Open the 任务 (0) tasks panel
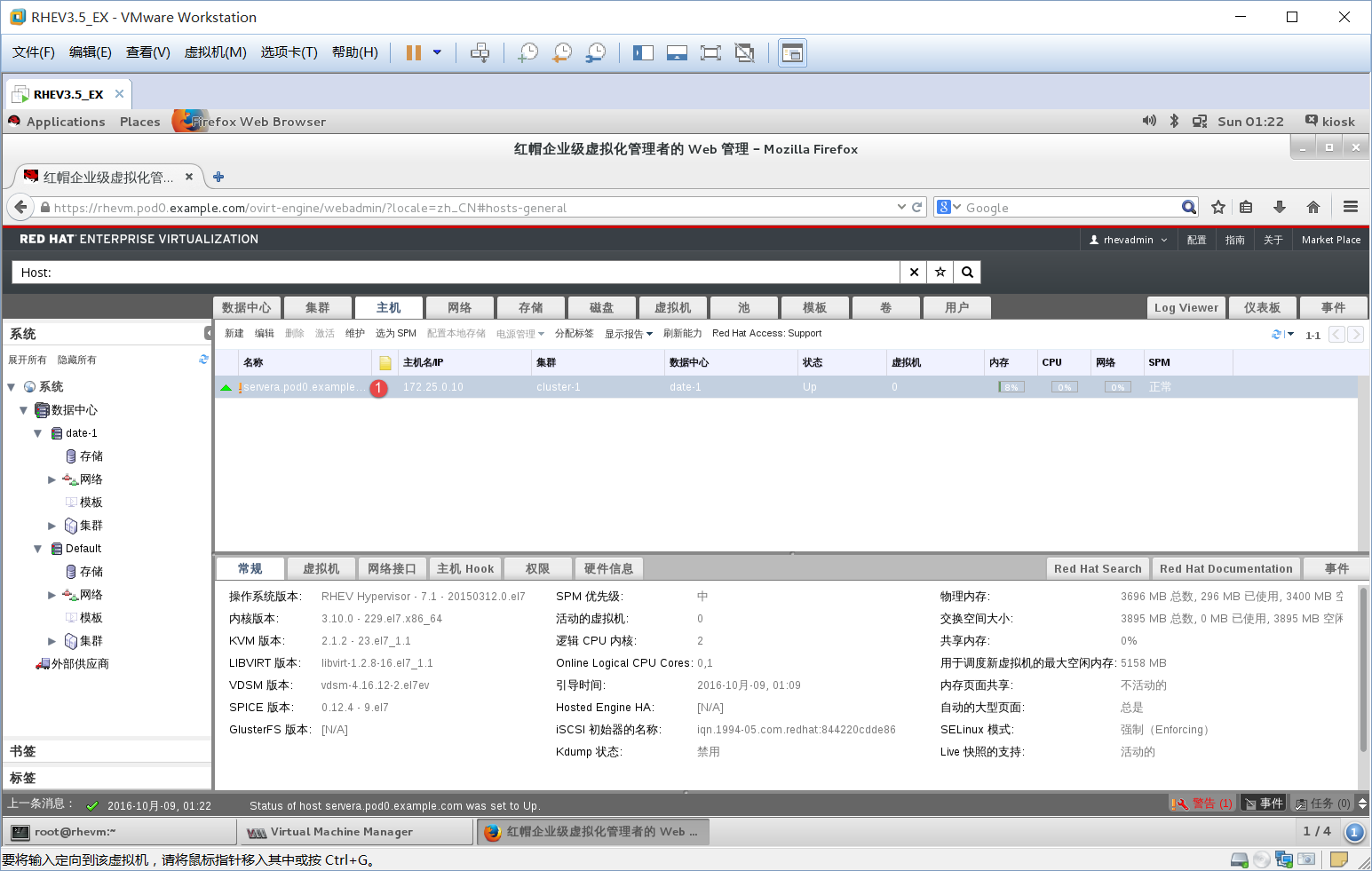 1322,804
